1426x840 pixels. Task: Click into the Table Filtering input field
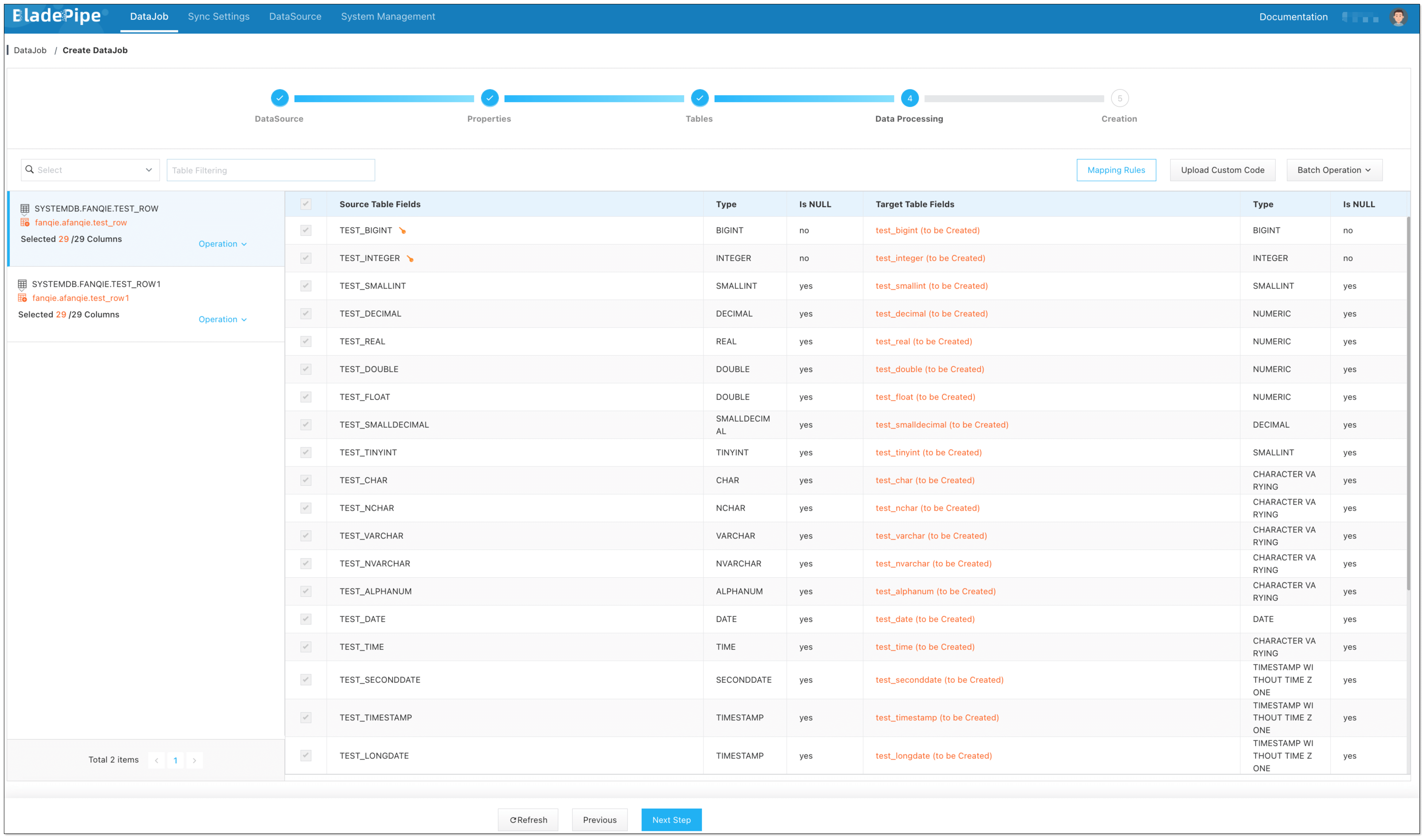pos(271,170)
